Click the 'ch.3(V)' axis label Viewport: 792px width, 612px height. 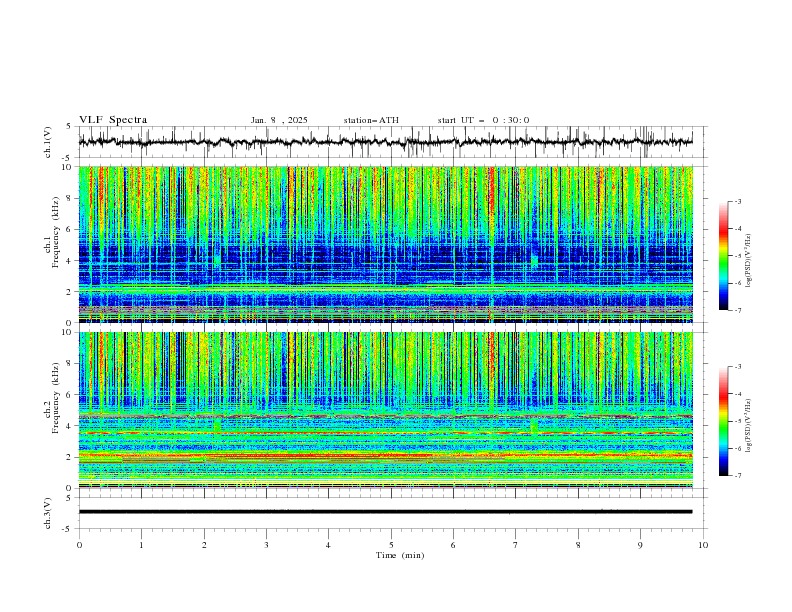coord(48,513)
